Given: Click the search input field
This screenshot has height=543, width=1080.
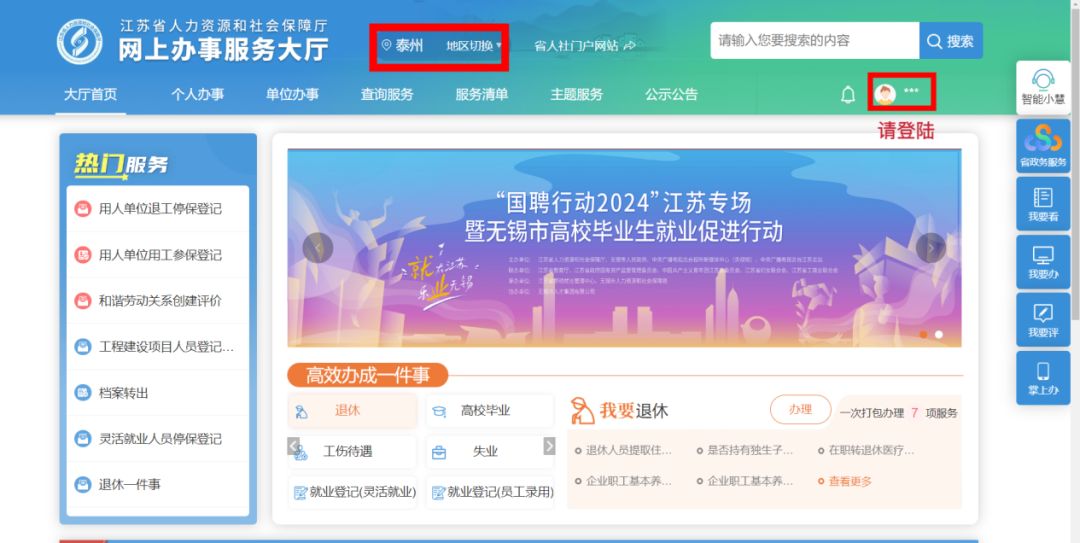Looking at the screenshot, I should (814, 41).
